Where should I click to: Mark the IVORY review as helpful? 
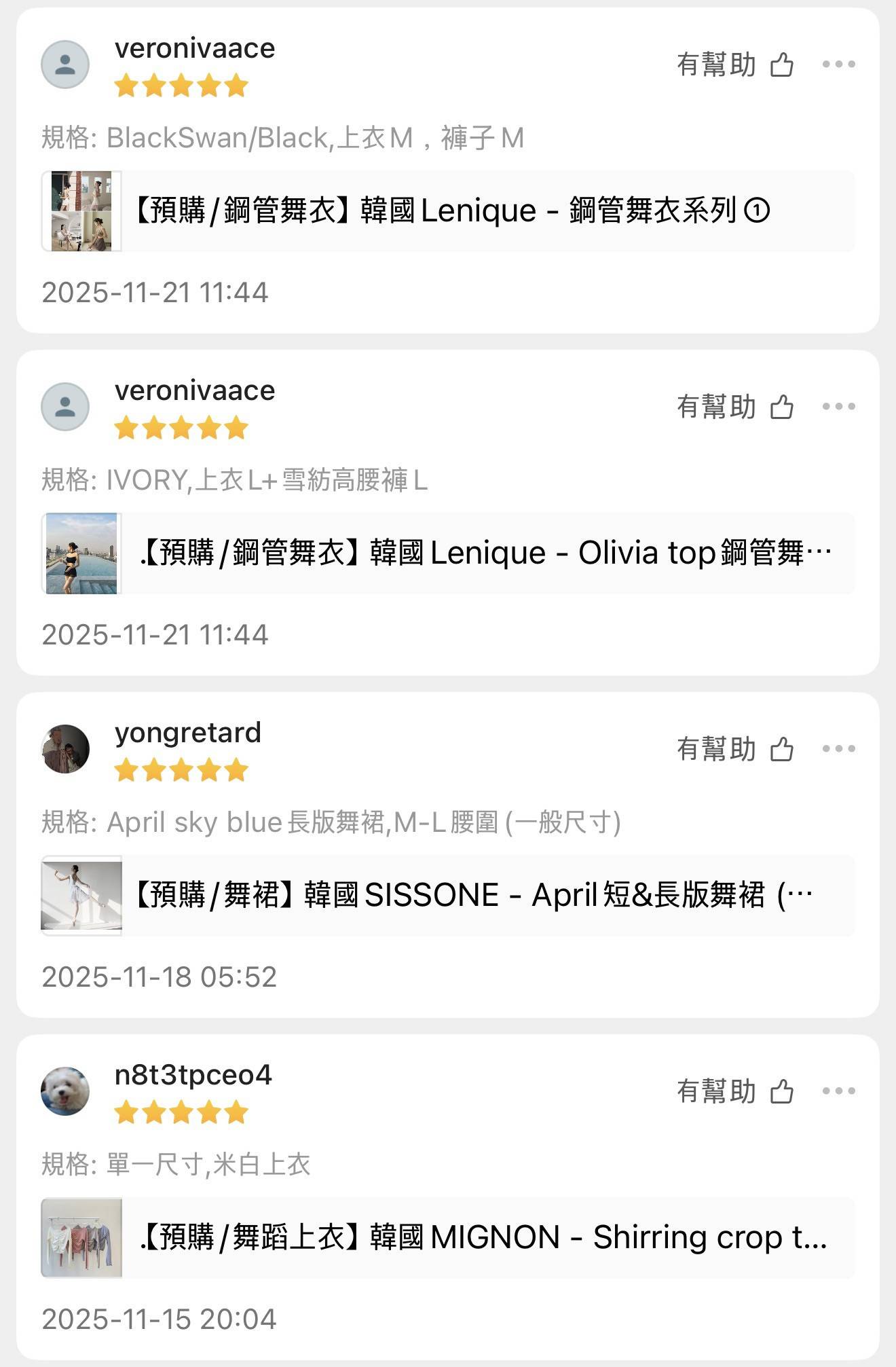782,407
